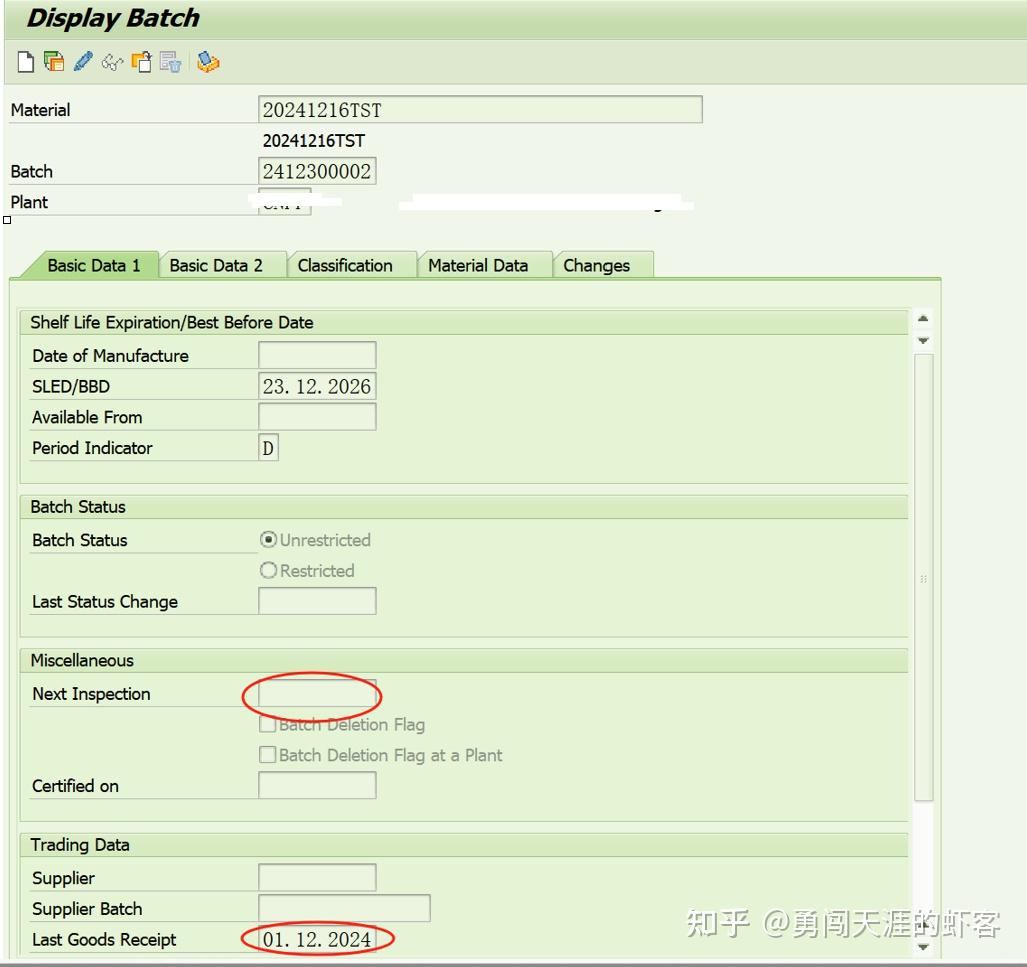
Task: Select the Unrestricted batch status option
Action: pos(268,540)
